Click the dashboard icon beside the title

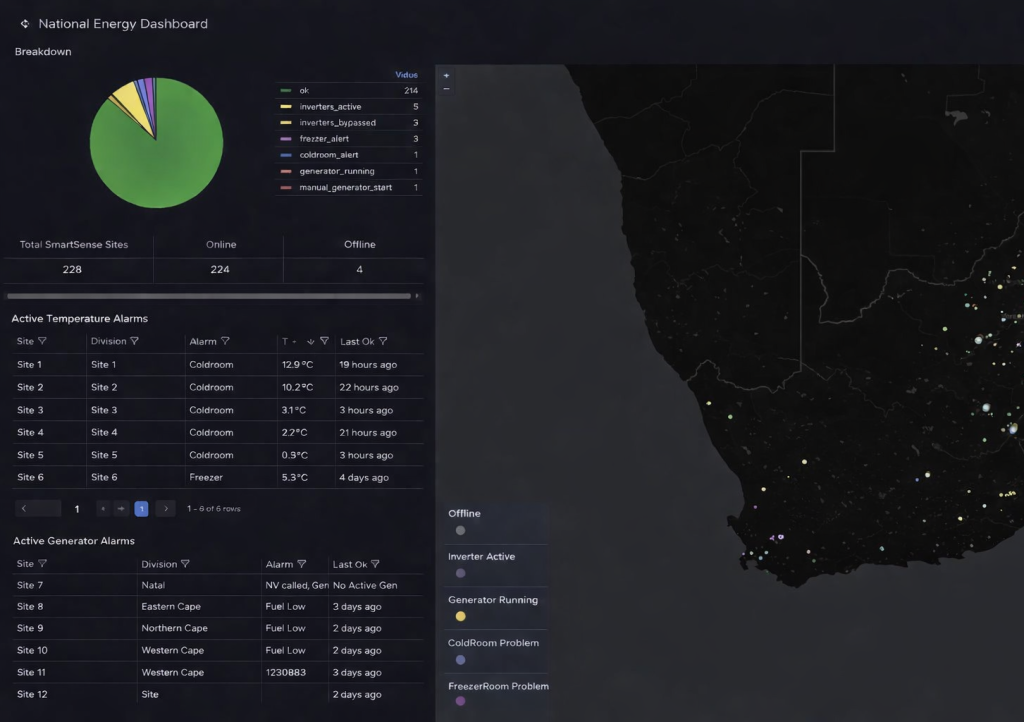point(25,24)
